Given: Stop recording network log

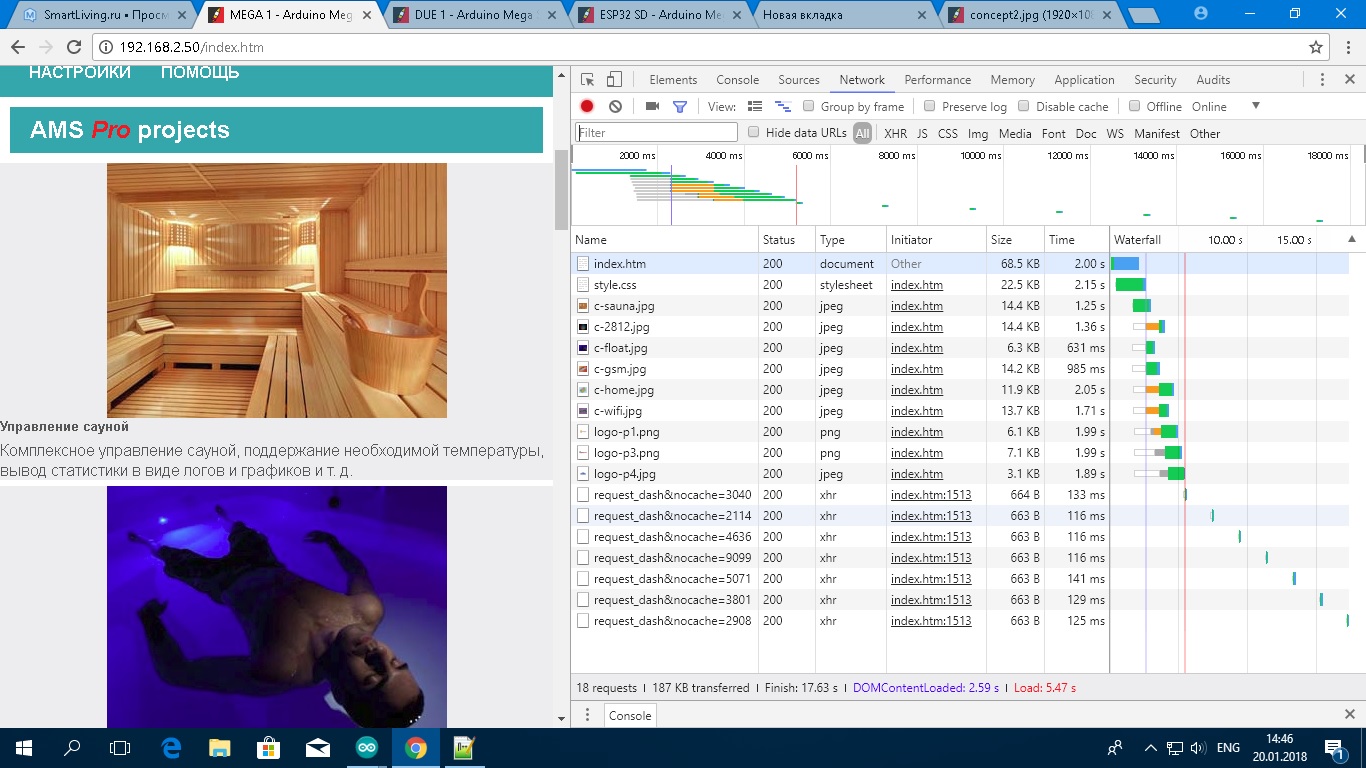Looking at the screenshot, I should pos(587,107).
